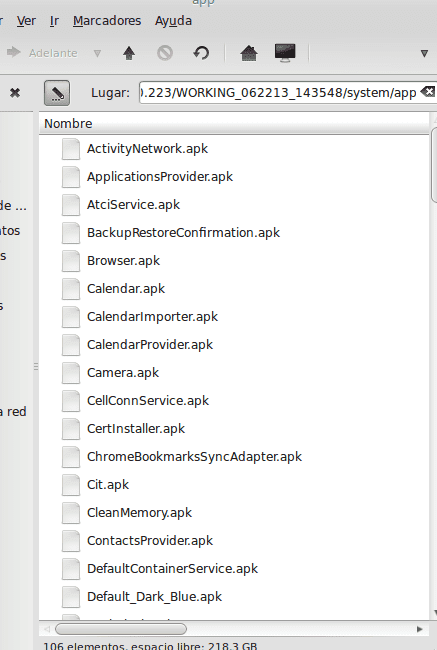Select CleanMemory.apk file
The height and width of the screenshot is (650, 437).
pyautogui.click(x=139, y=512)
